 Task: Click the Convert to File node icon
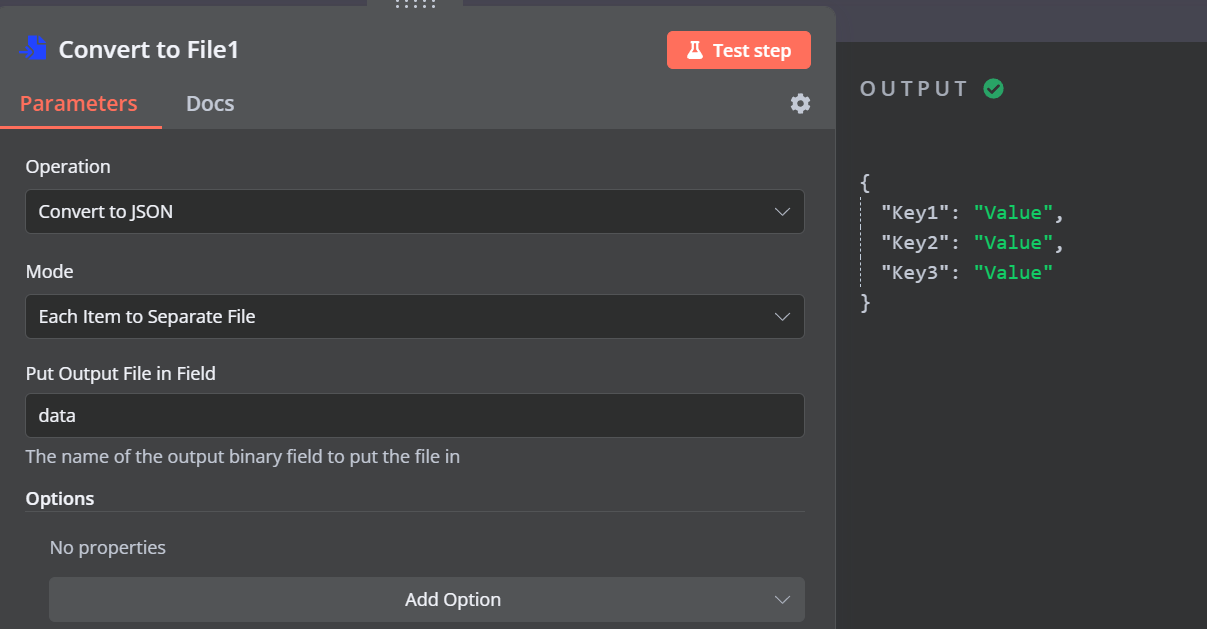coord(31,47)
